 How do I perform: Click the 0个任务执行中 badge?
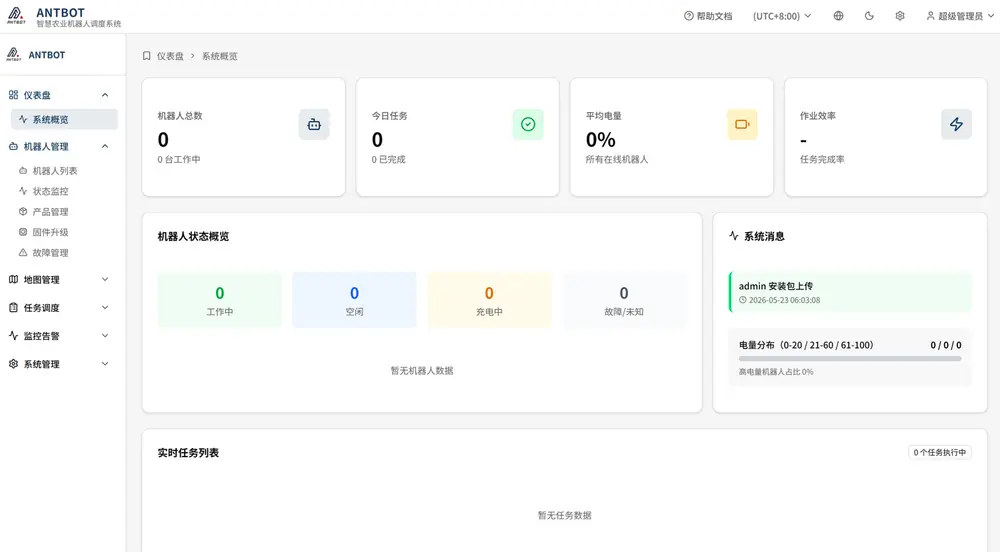tap(940, 453)
